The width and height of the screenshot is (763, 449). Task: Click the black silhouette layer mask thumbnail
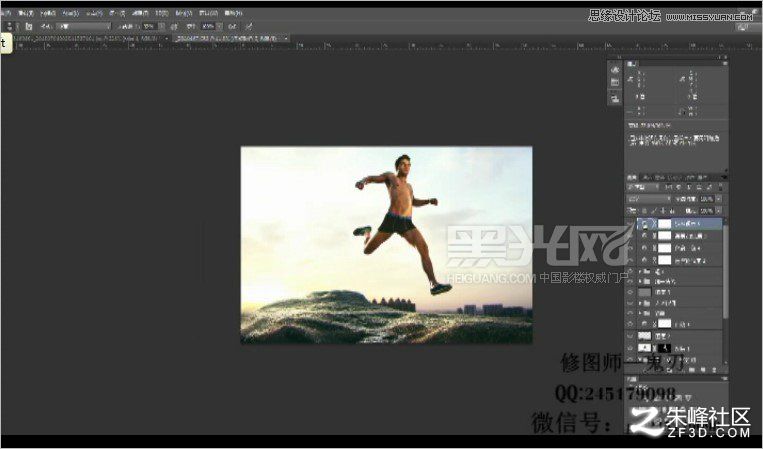(x=665, y=348)
